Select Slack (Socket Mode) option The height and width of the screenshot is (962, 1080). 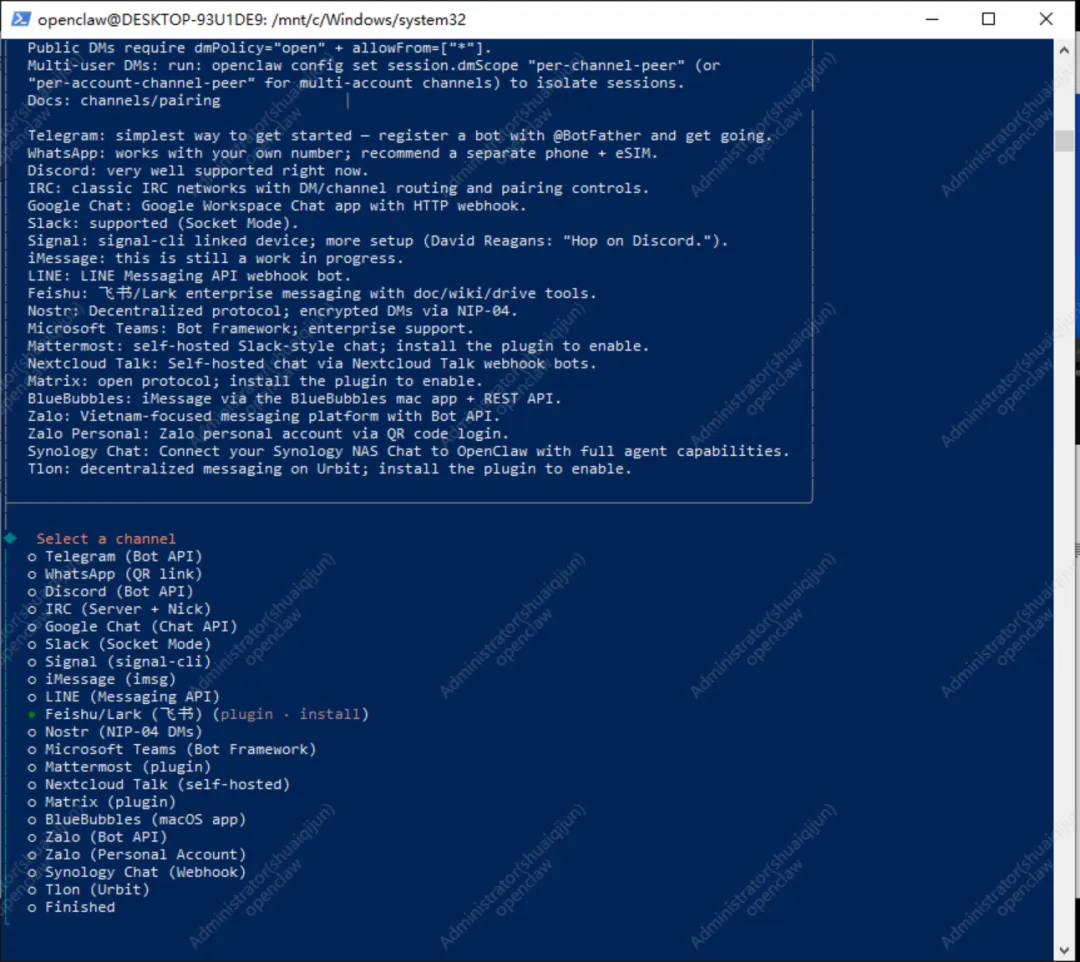click(119, 645)
